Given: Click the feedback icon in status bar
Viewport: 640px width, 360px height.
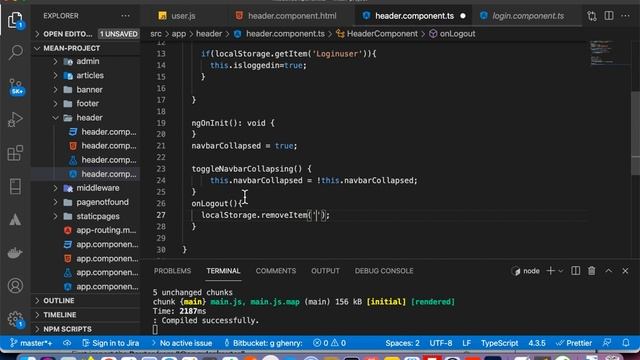Looking at the screenshot, I should click(607, 343).
